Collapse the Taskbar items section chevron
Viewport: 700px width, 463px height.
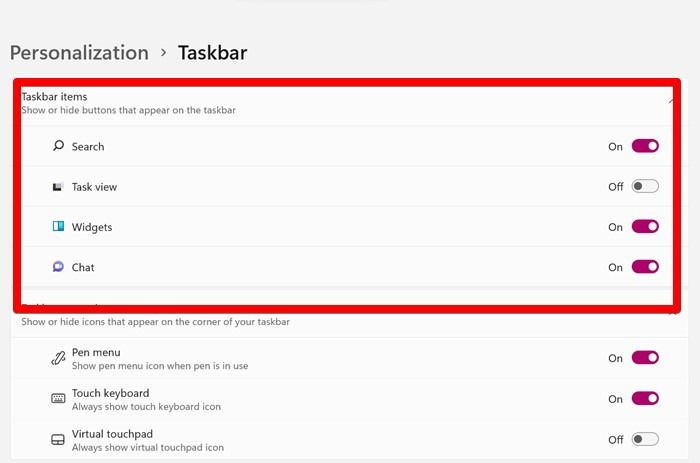pos(671,102)
